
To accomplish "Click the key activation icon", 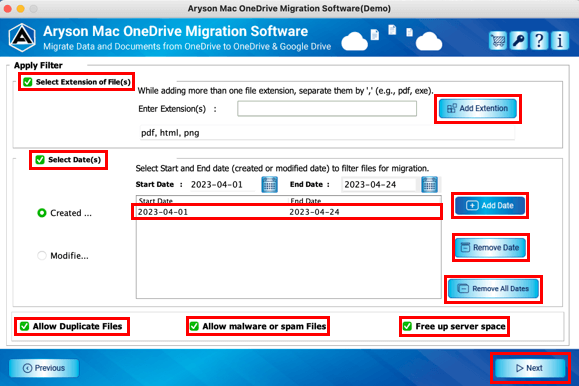I will pyautogui.click(x=518, y=41).
